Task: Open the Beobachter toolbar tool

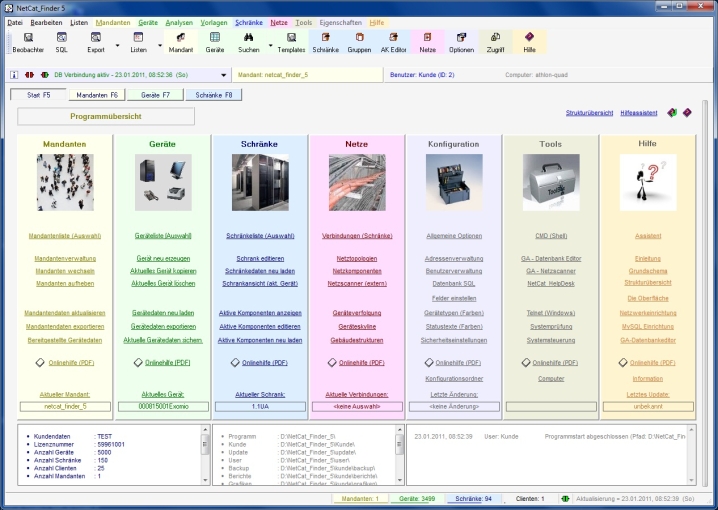Action: coord(29,42)
